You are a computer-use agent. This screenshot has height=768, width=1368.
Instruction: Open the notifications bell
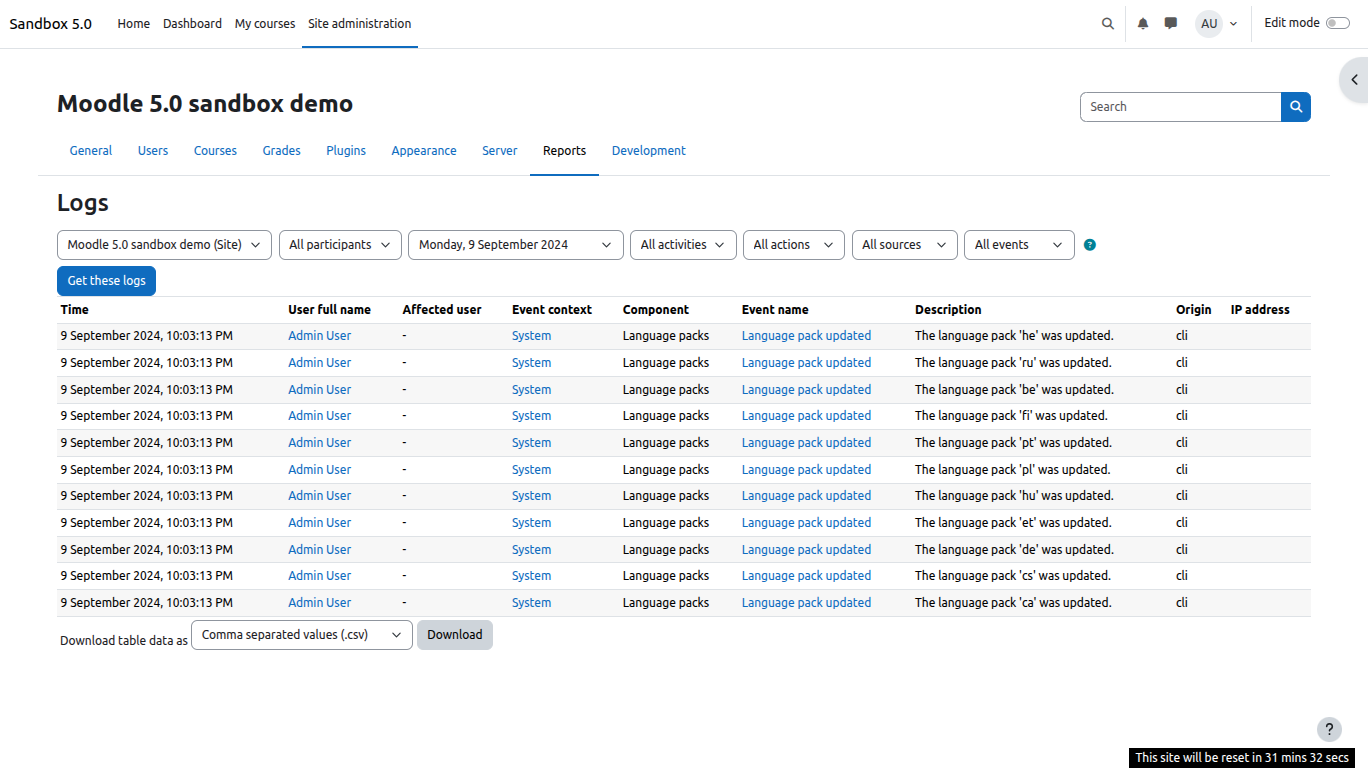tap(1142, 22)
